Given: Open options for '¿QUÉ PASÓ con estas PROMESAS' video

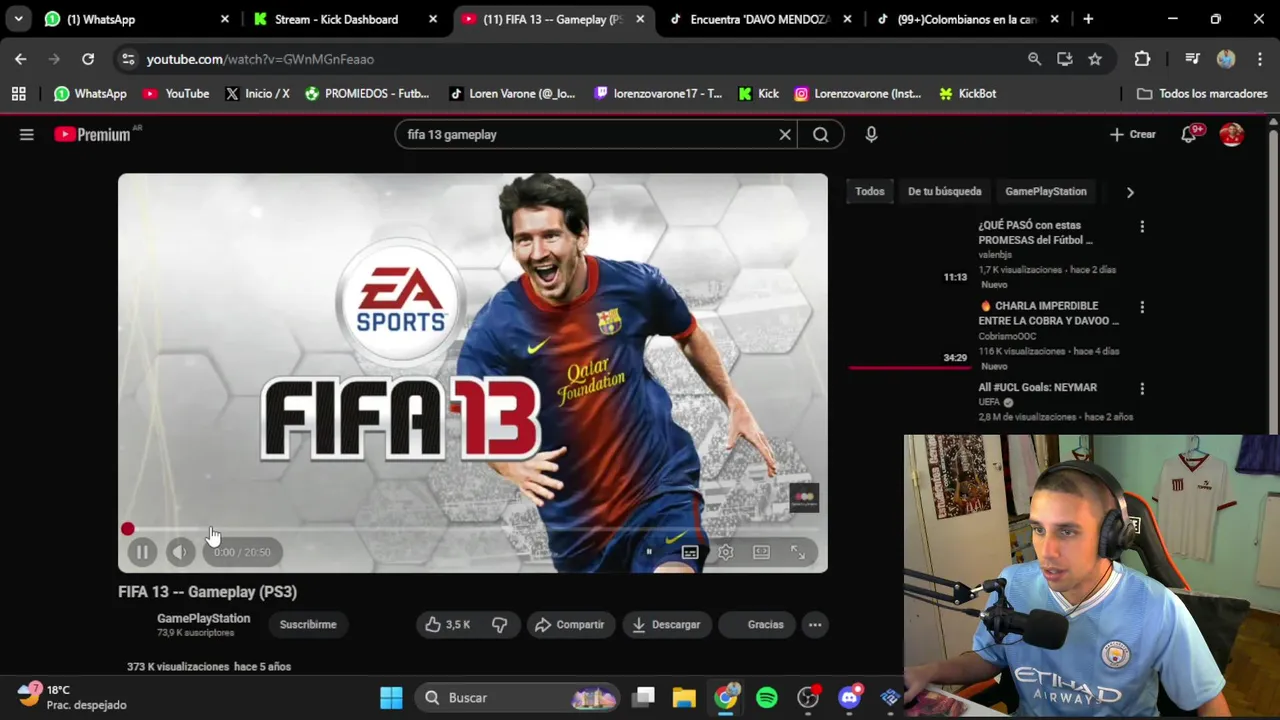Looking at the screenshot, I should (x=1142, y=226).
